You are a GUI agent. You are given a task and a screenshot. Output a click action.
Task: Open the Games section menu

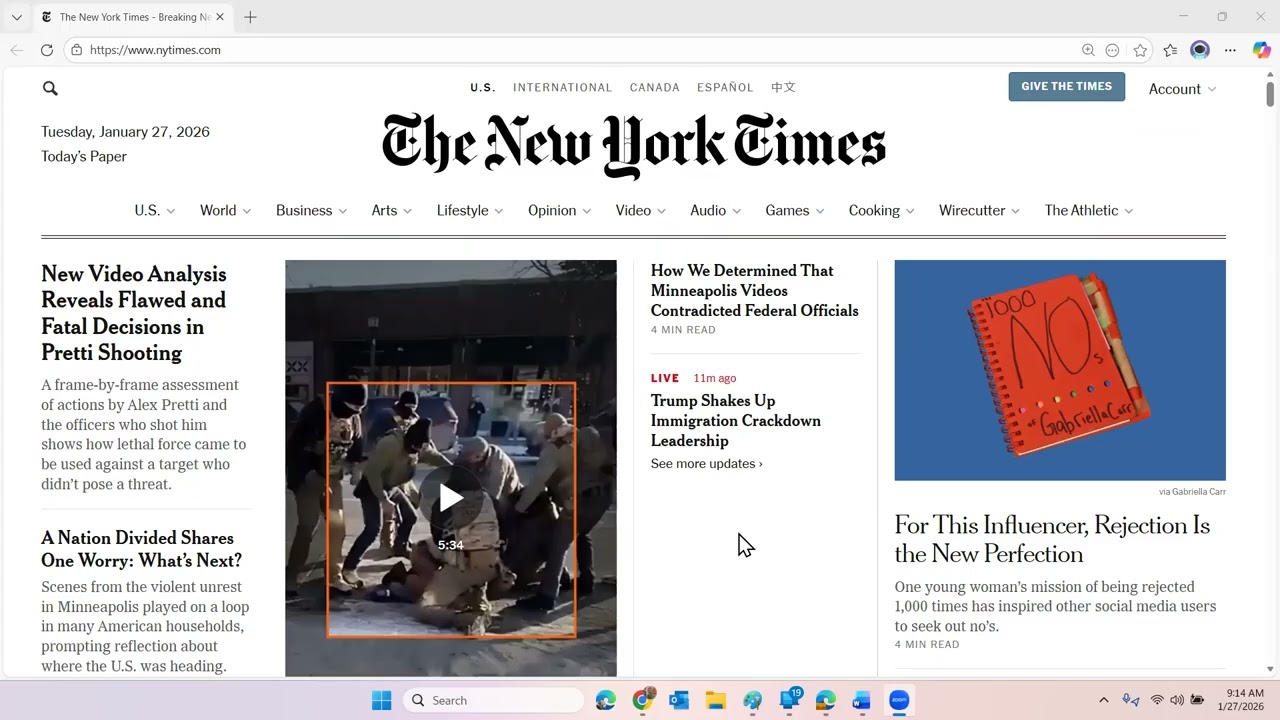click(795, 210)
